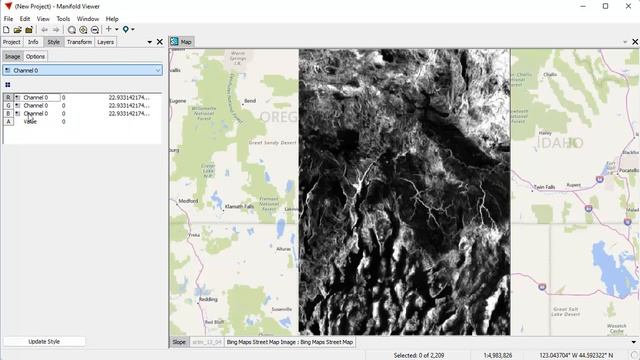Click the plus add tool icon

pyautogui.click(x=109, y=29)
